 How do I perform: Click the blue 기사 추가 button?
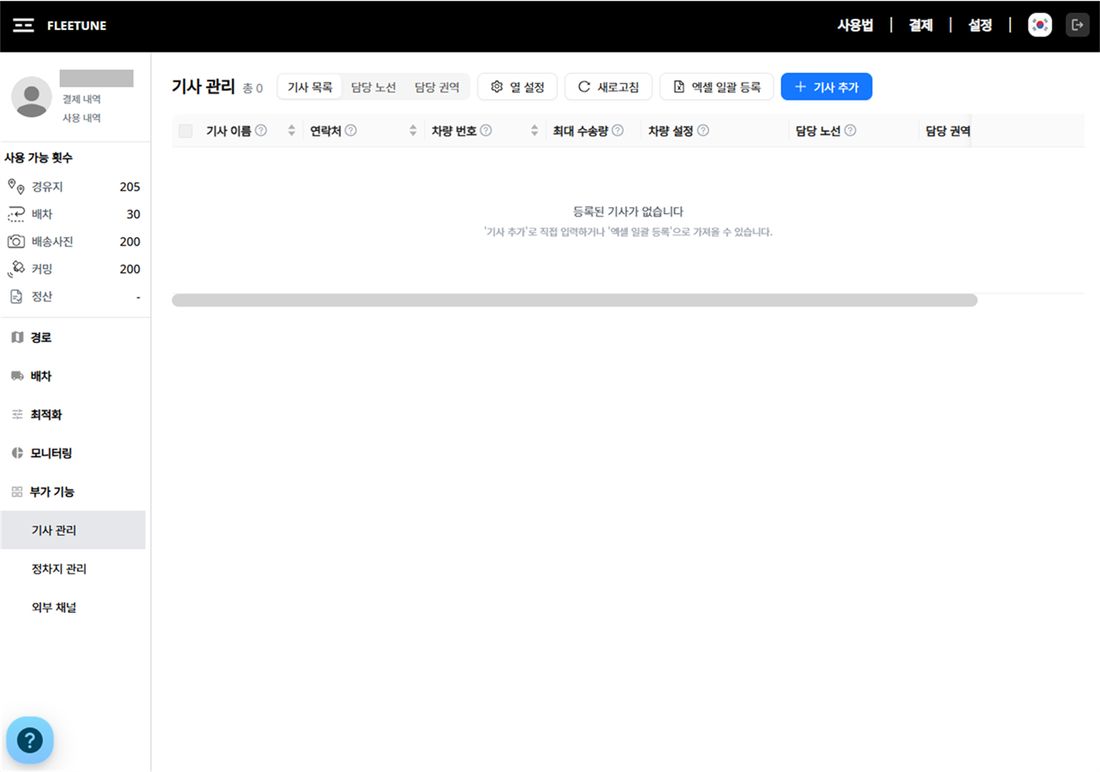click(x=826, y=87)
